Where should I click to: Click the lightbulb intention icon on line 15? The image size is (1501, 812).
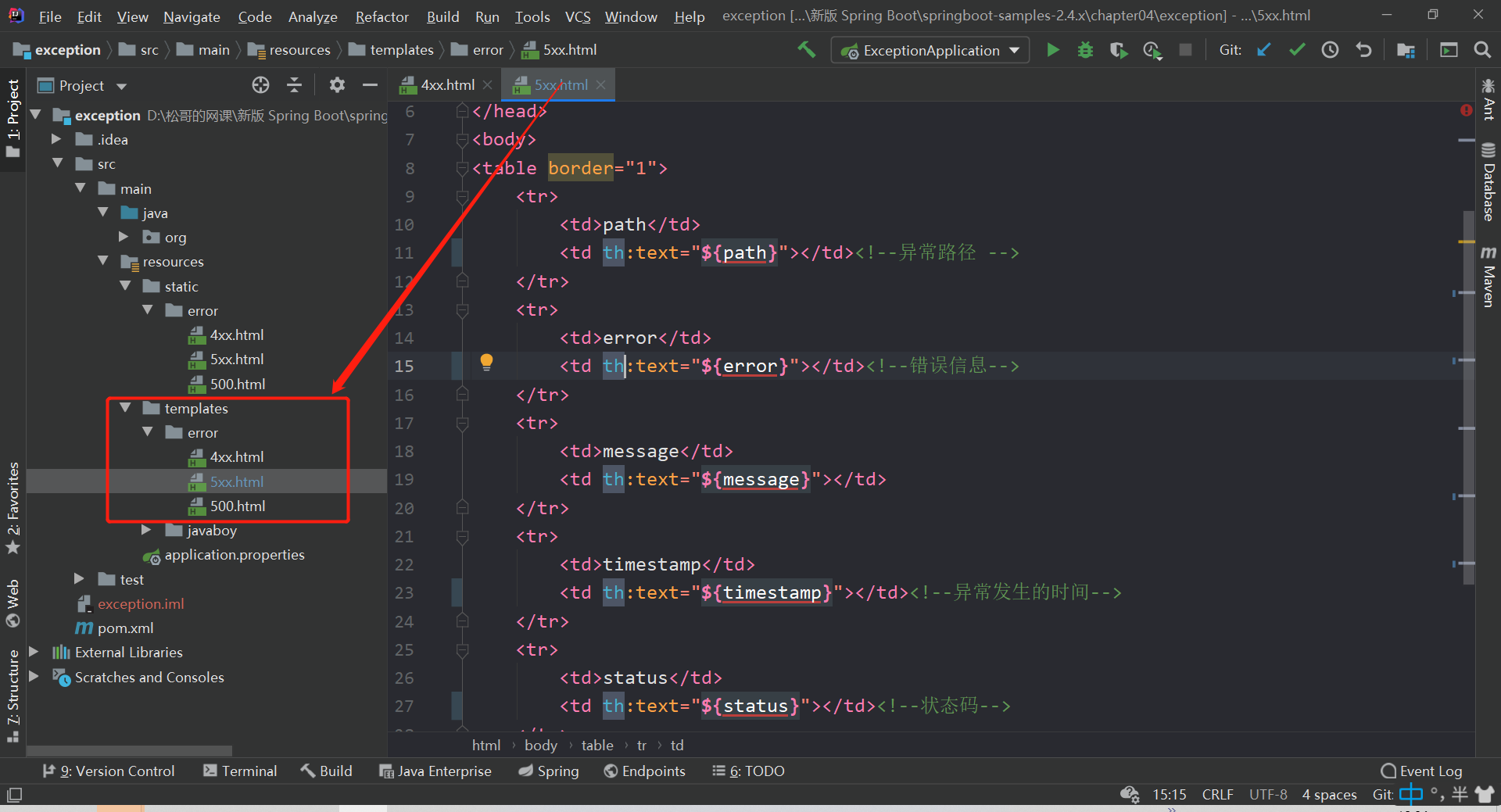(486, 362)
